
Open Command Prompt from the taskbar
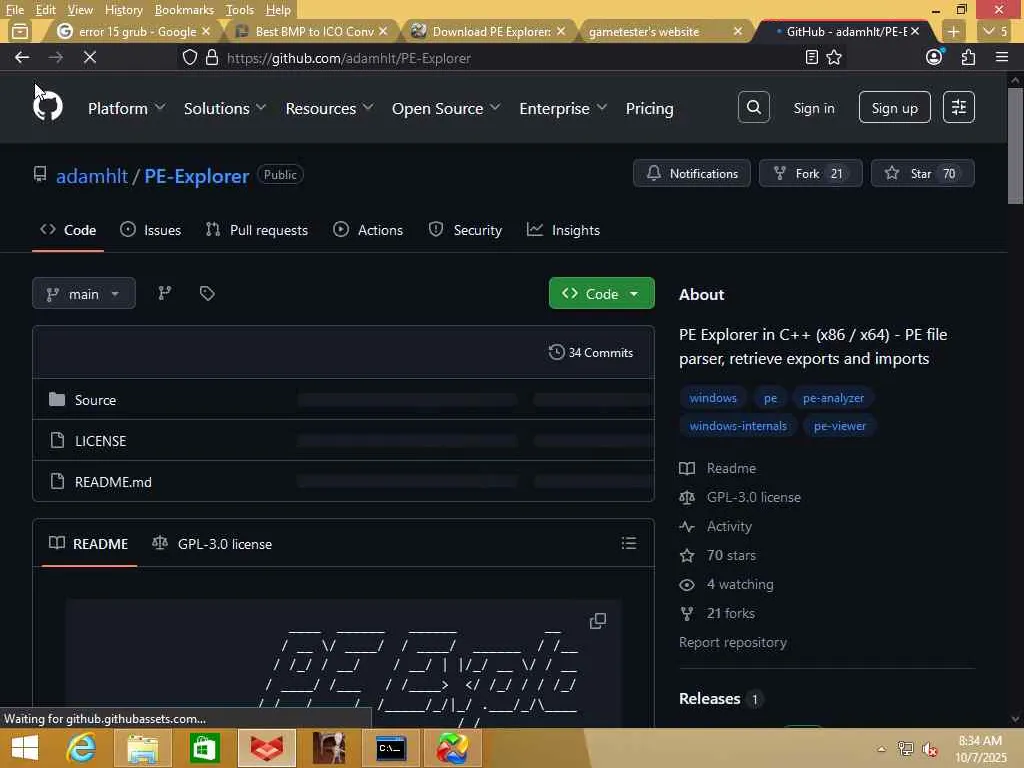click(391, 748)
